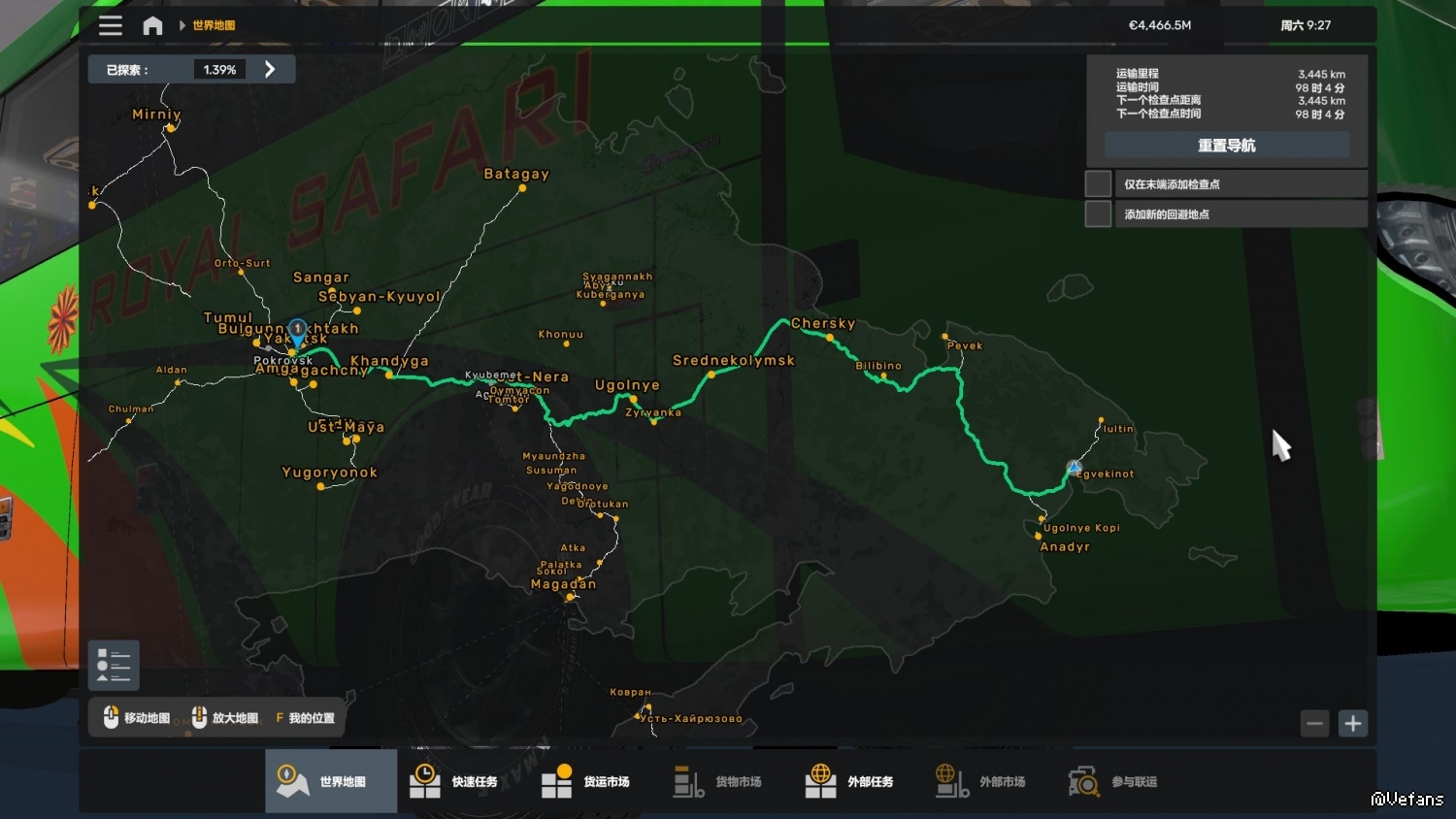Enable 添加新的回避地点 checkbox

pyautogui.click(x=1098, y=214)
